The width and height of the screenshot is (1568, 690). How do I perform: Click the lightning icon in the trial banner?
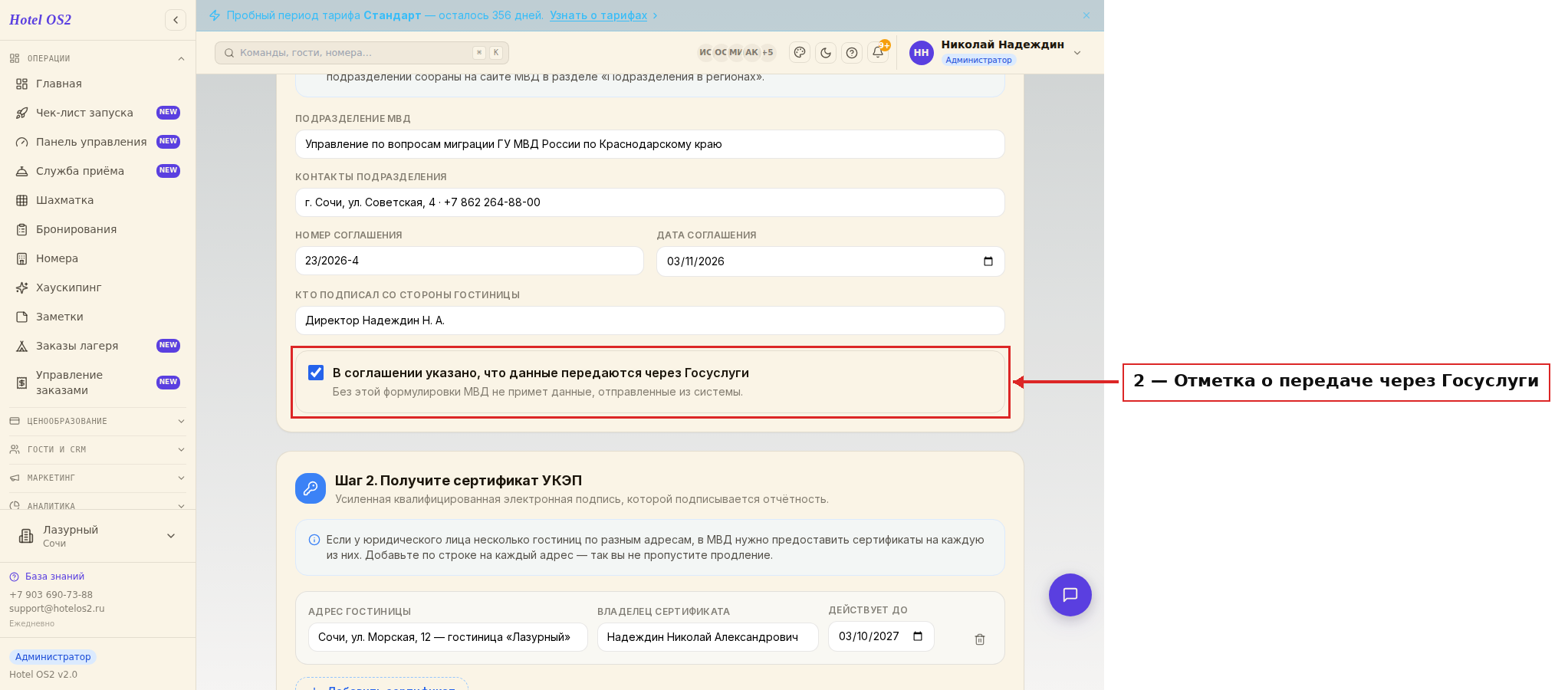point(215,15)
